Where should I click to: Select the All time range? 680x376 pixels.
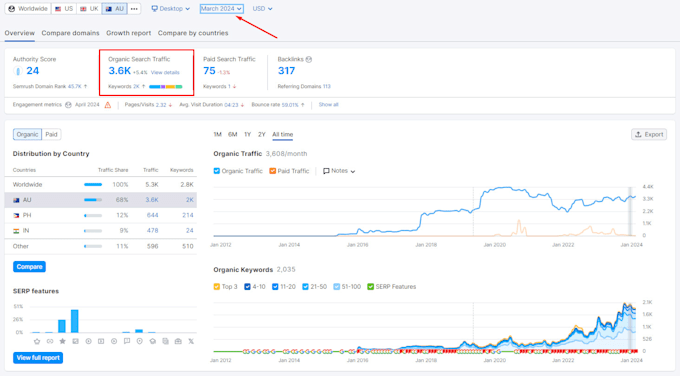[282, 134]
